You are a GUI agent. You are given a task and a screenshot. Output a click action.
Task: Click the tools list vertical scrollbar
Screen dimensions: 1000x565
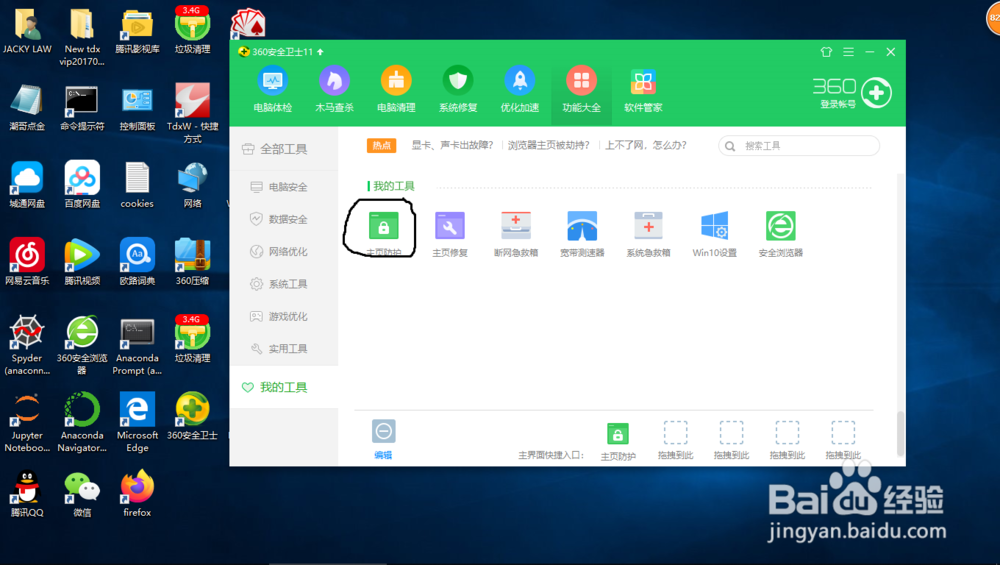pyautogui.click(x=900, y=434)
